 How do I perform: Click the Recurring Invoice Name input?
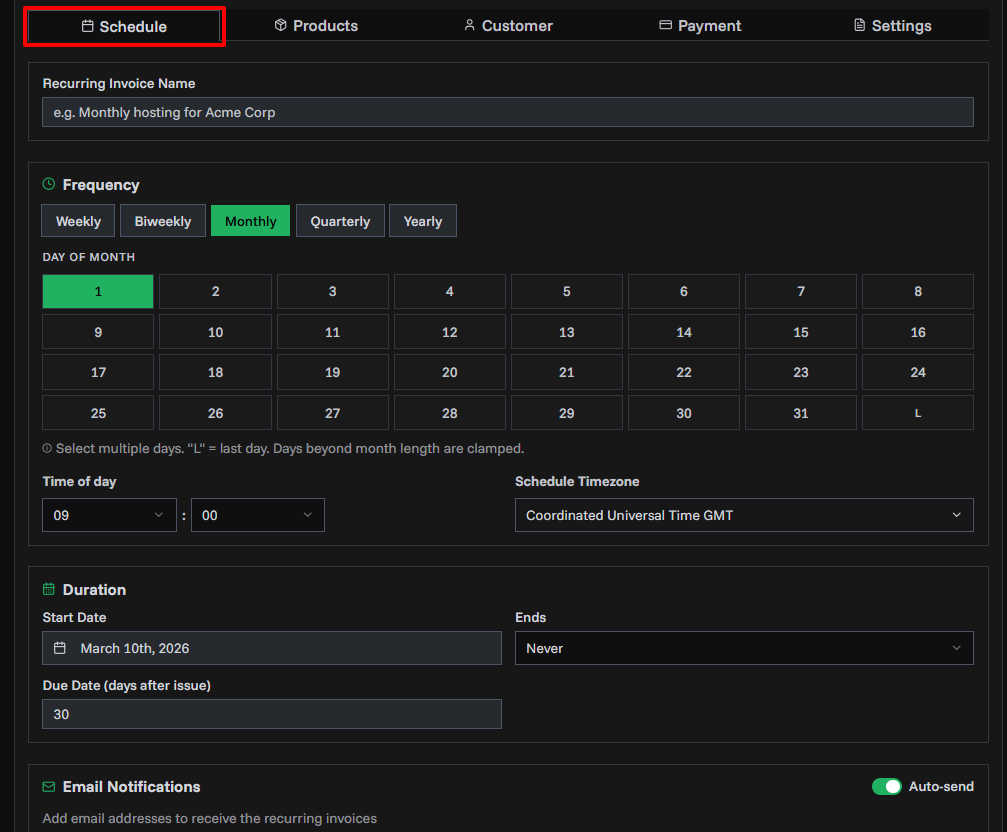(507, 112)
